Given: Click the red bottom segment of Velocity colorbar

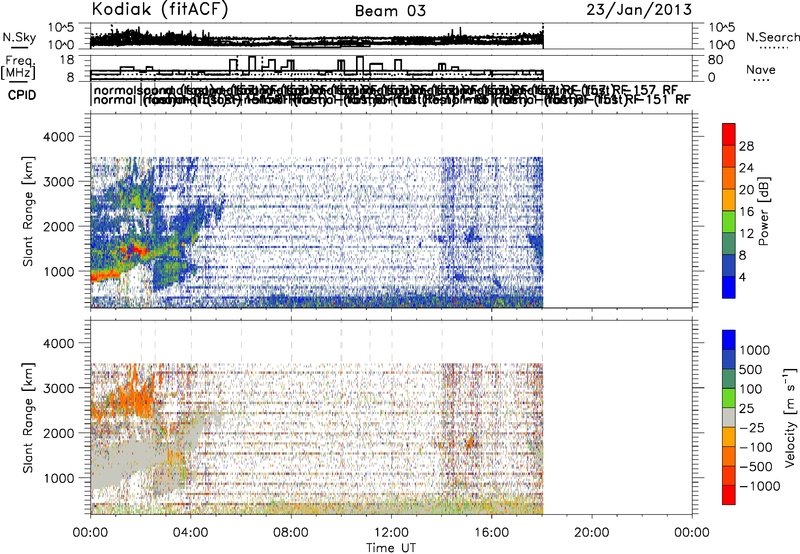Looking at the screenshot, I should tap(729, 495).
